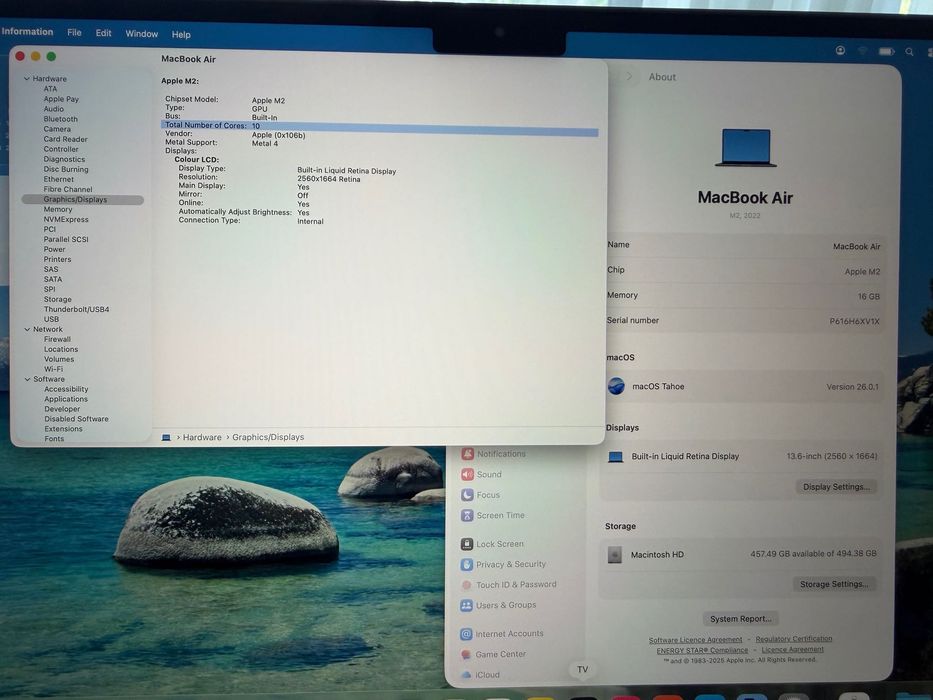933x700 pixels.
Task: Collapse the Network section in the sidebar
Action: [x=27, y=329]
